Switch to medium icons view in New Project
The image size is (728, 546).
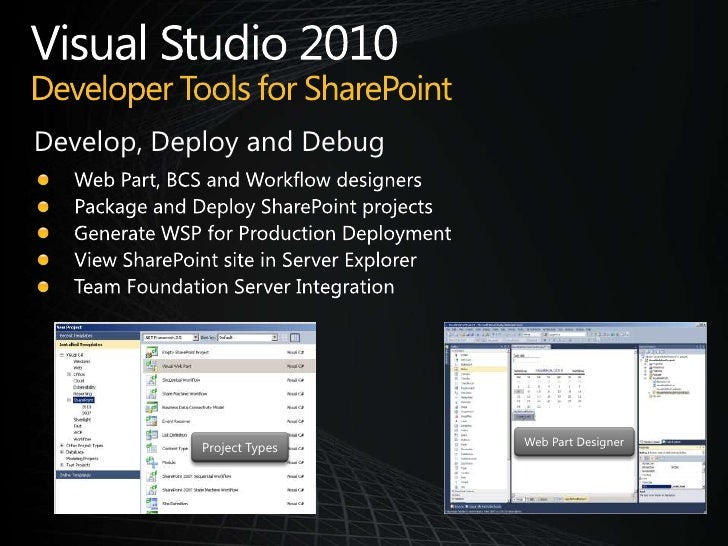(295, 338)
